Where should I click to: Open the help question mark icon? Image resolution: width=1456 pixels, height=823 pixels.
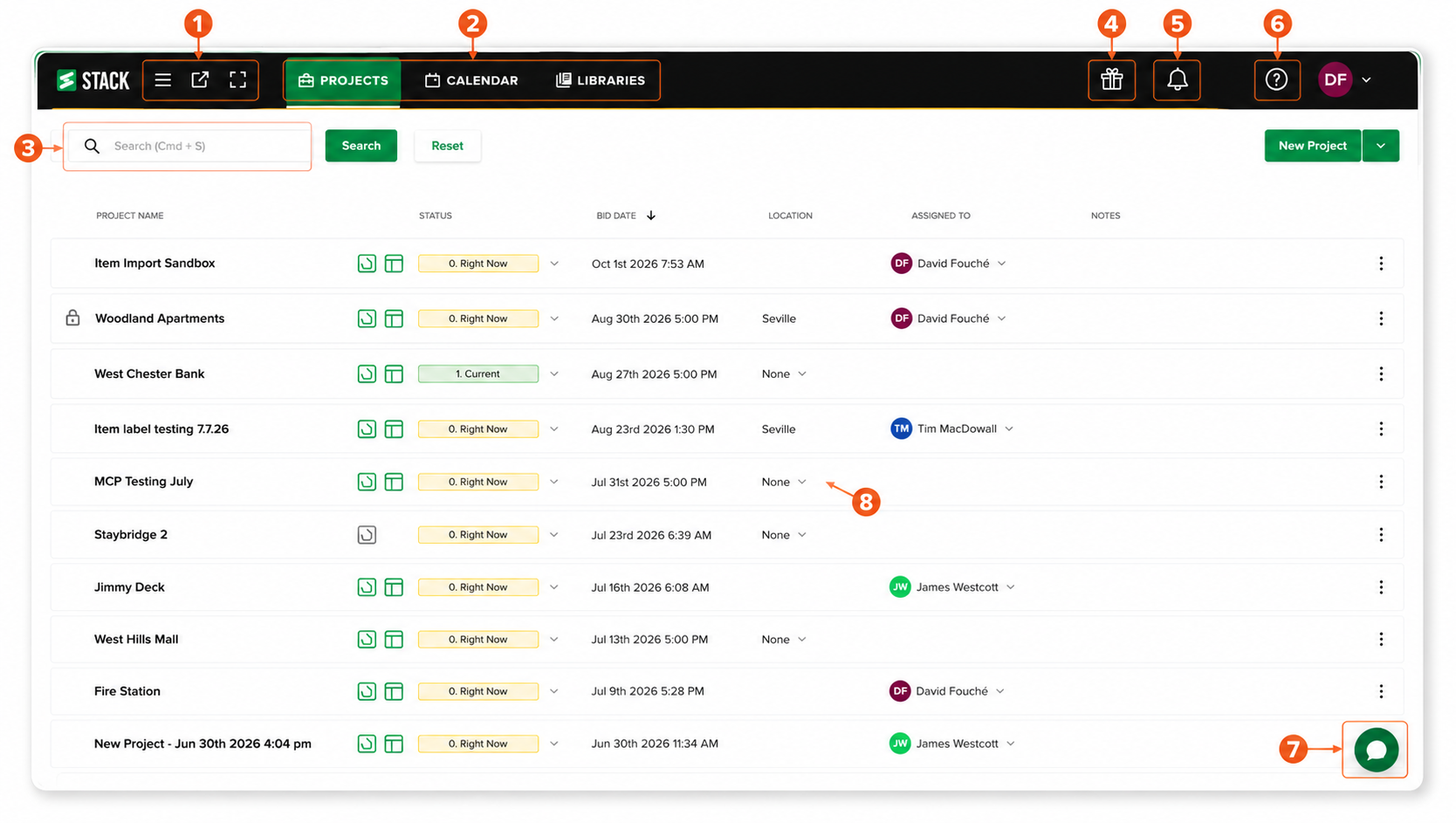1276,80
